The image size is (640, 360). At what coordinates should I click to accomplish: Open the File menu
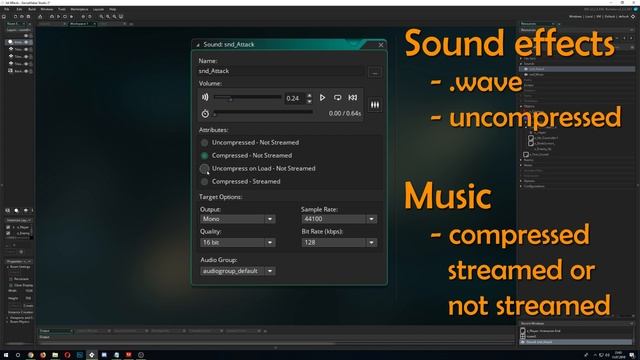7,9
